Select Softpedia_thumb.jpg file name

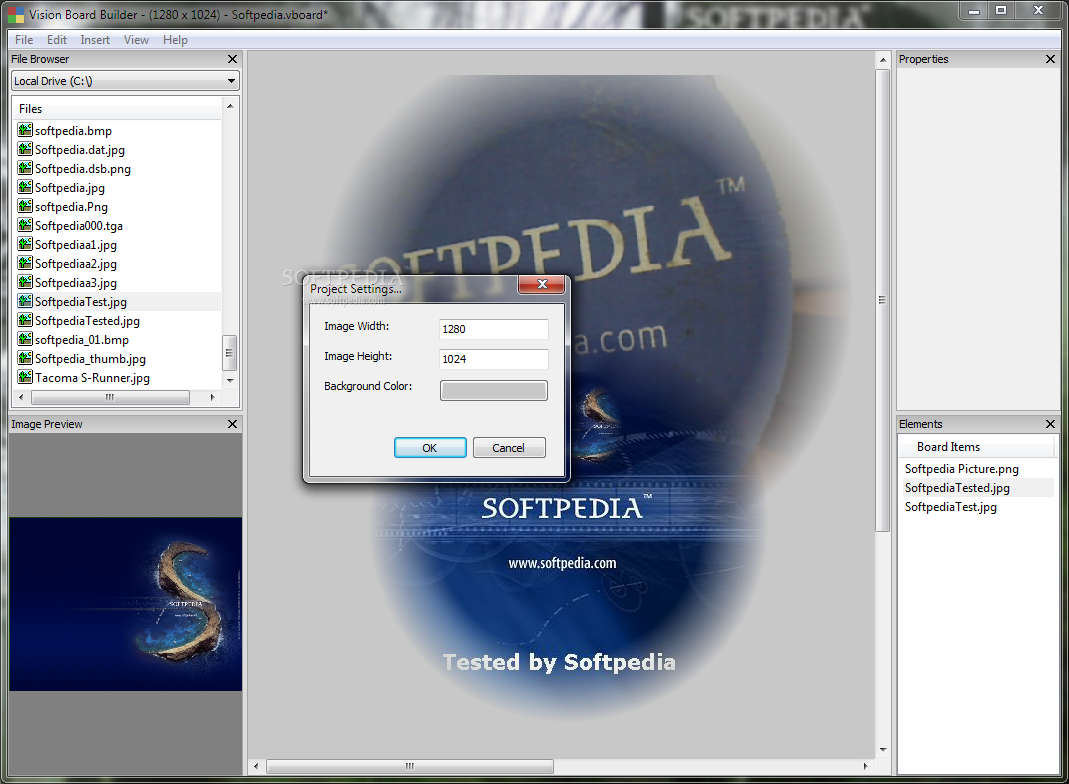[91, 359]
